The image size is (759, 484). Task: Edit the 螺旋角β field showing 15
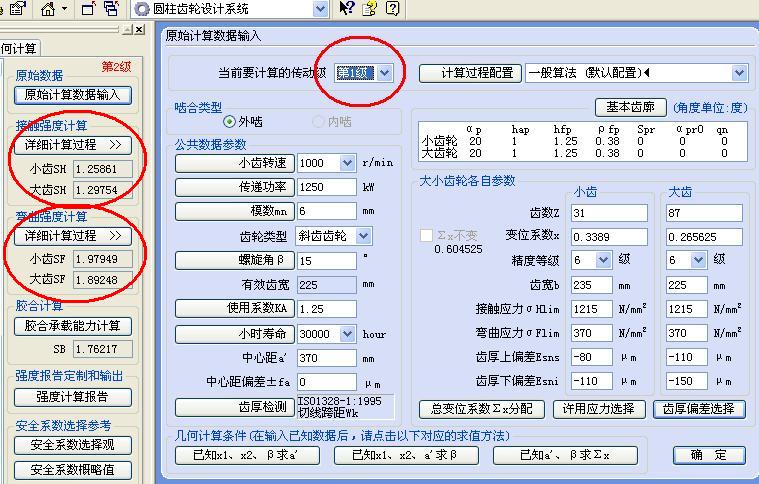327,260
